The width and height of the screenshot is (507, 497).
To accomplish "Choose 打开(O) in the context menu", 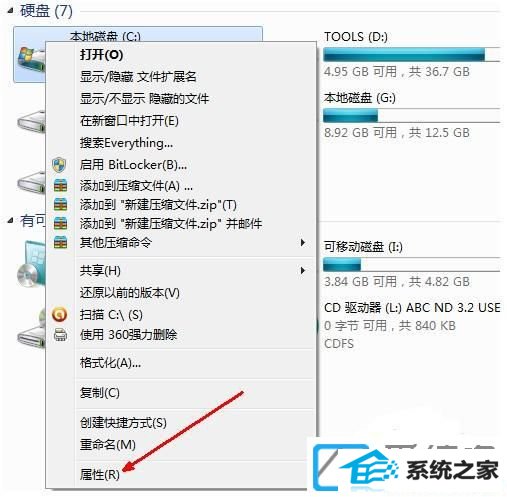I will [101, 54].
